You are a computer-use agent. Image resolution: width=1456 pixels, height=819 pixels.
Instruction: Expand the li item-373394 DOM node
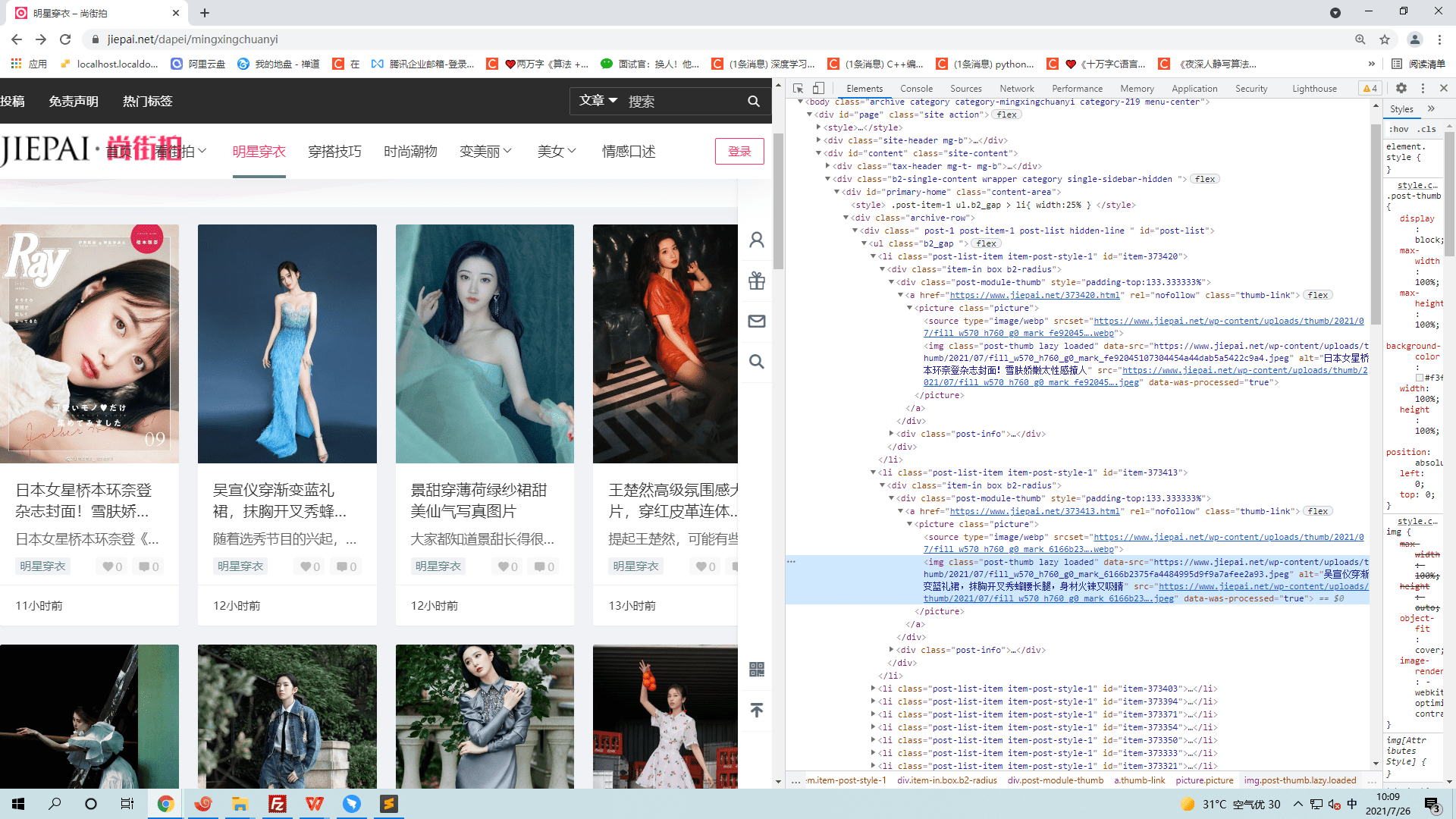874,701
